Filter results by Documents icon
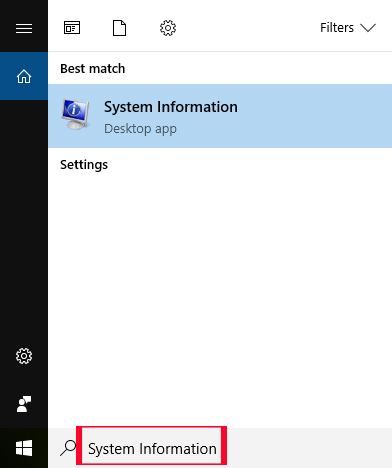The height and width of the screenshot is (468, 392). pyautogui.click(x=119, y=28)
